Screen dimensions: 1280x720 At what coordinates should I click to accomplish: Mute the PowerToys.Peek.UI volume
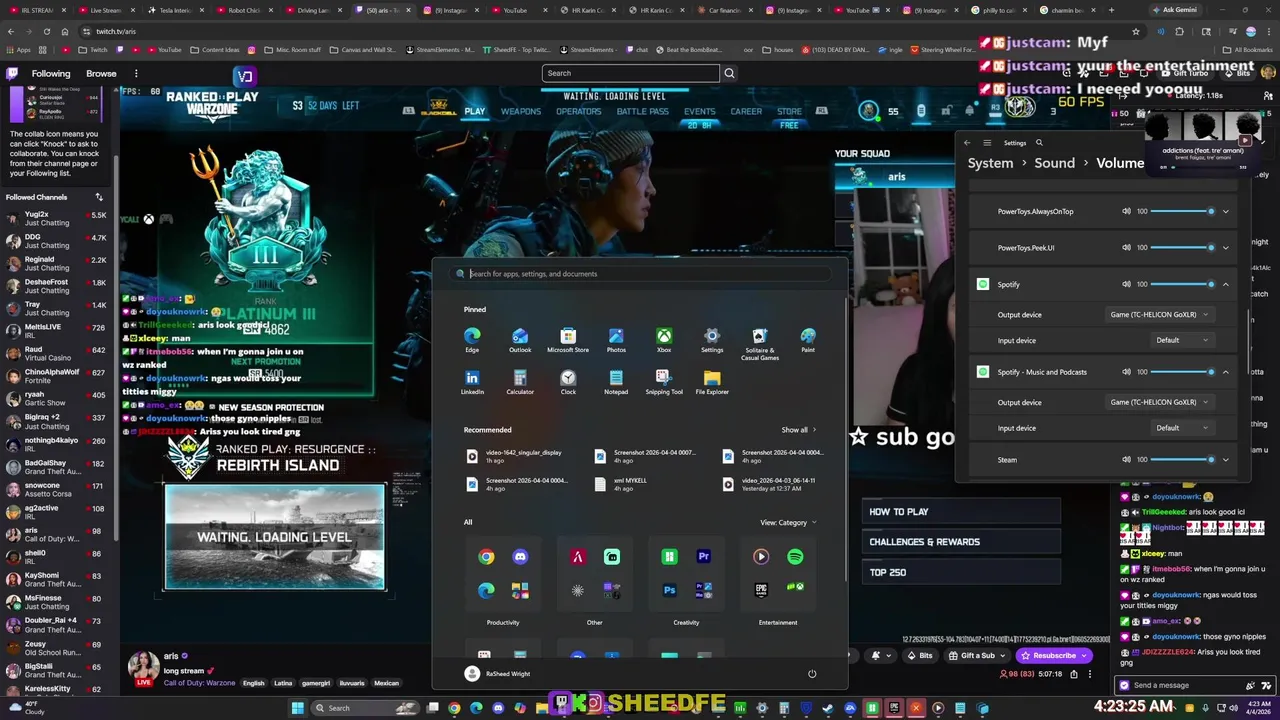click(1127, 247)
